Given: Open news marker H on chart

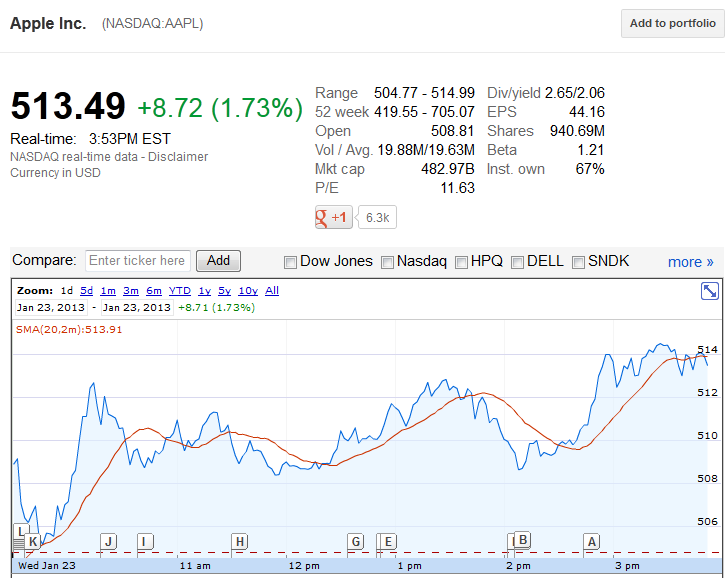Looking at the screenshot, I should 240,541.
